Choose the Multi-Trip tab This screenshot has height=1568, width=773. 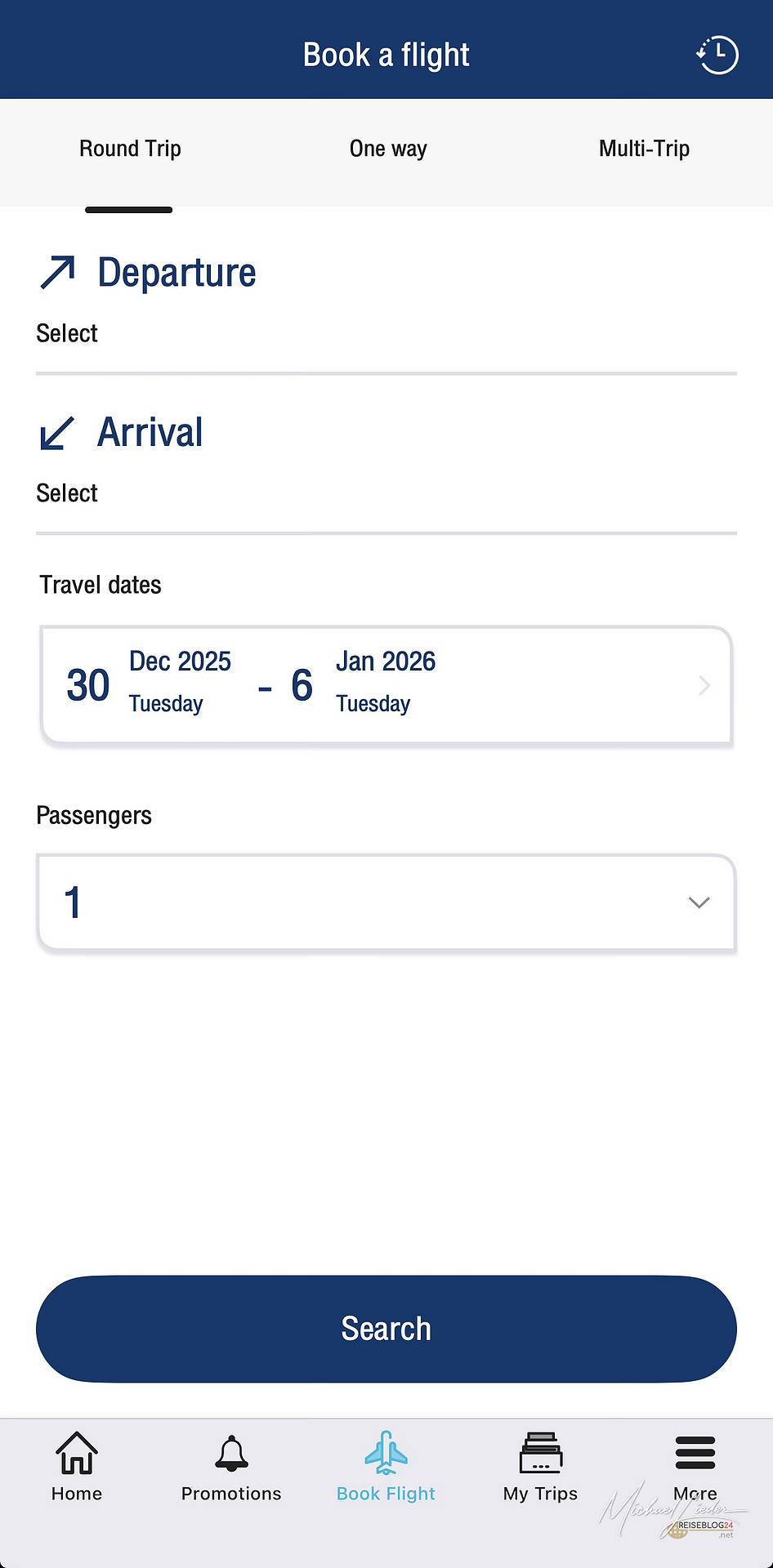(x=644, y=149)
